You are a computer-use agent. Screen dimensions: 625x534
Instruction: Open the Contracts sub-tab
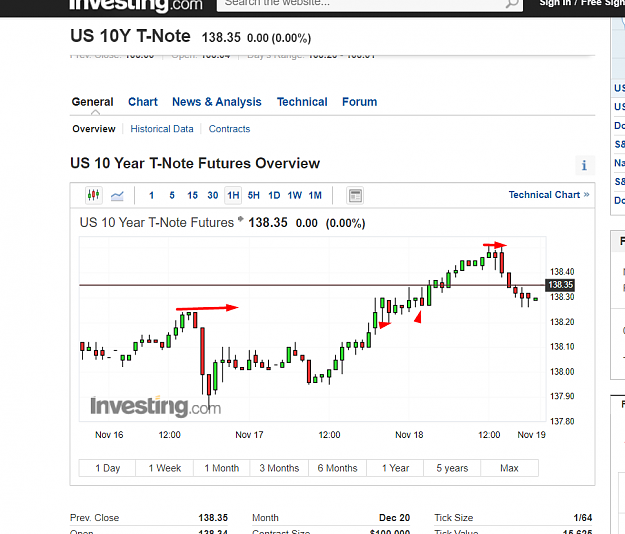click(230, 129)
